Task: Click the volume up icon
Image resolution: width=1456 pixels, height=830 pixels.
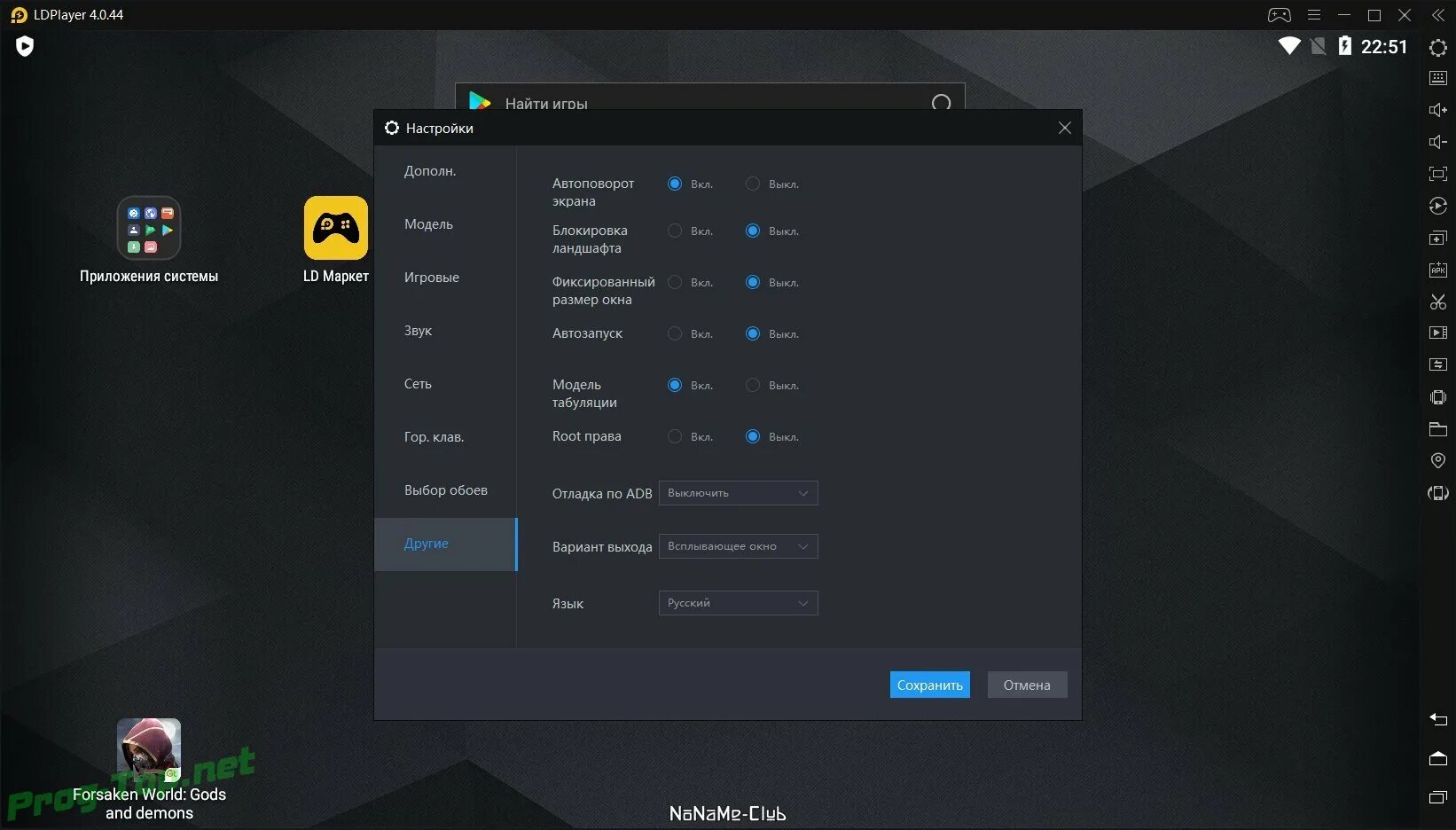Action: pos(1438,110)
